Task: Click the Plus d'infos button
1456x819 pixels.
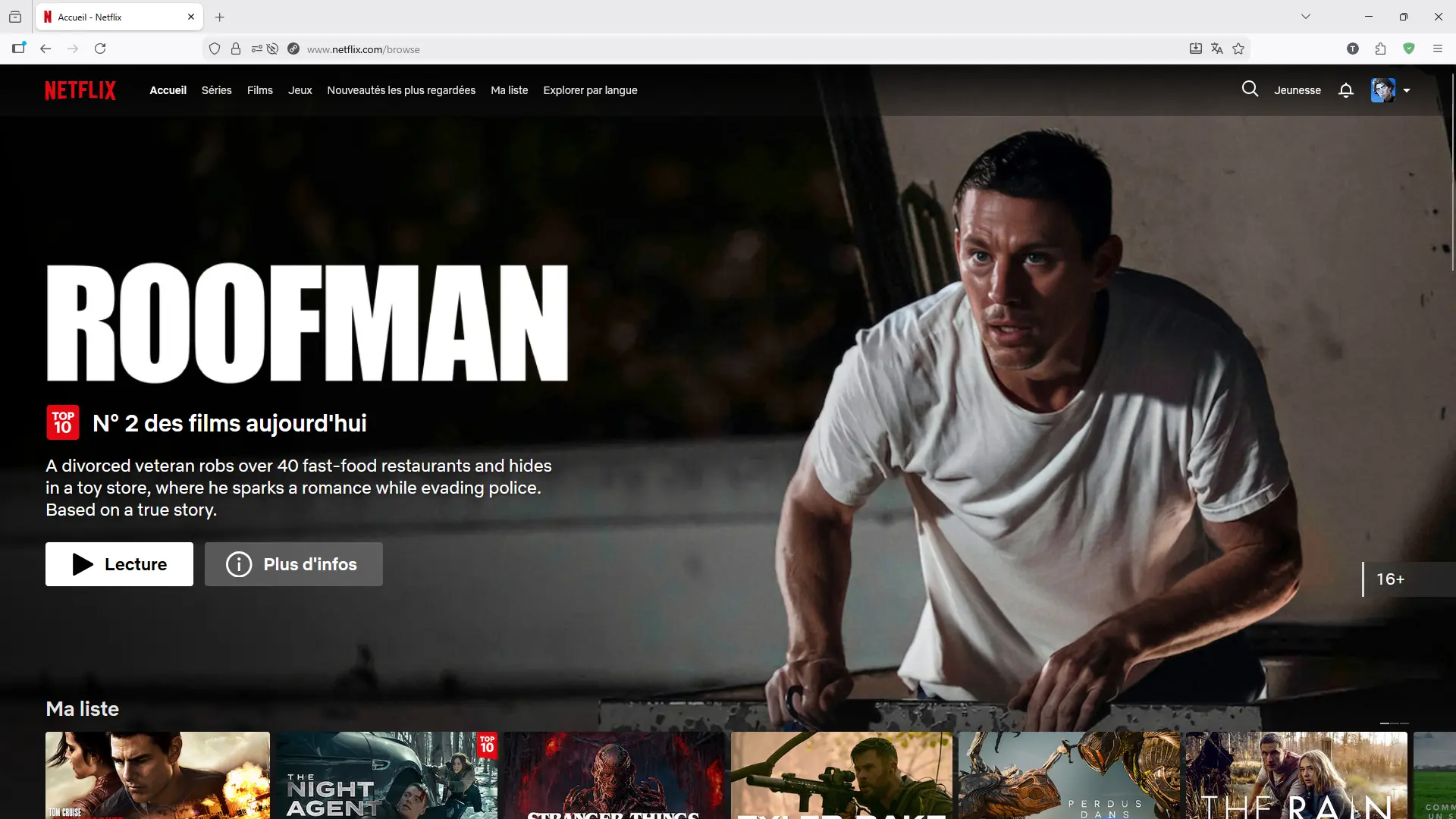Action: tap(293, 564)
